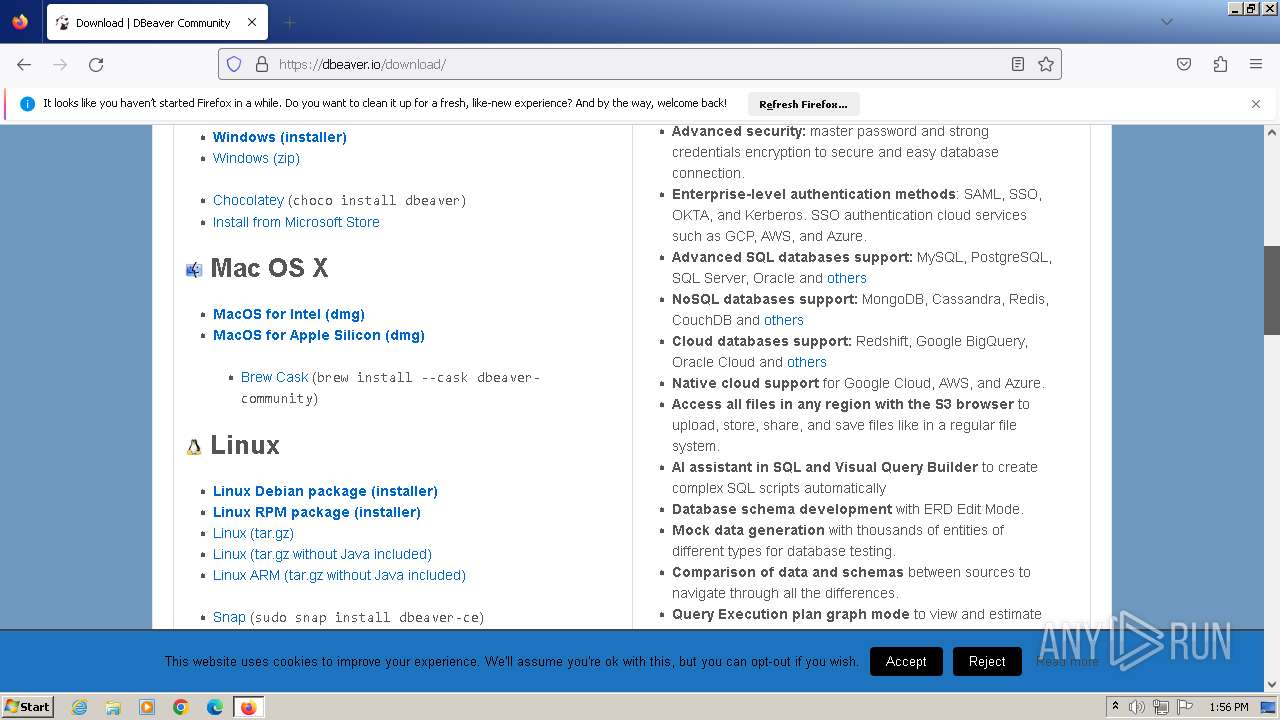Click the volume speaker tray icon

(x=1137, y=707)
